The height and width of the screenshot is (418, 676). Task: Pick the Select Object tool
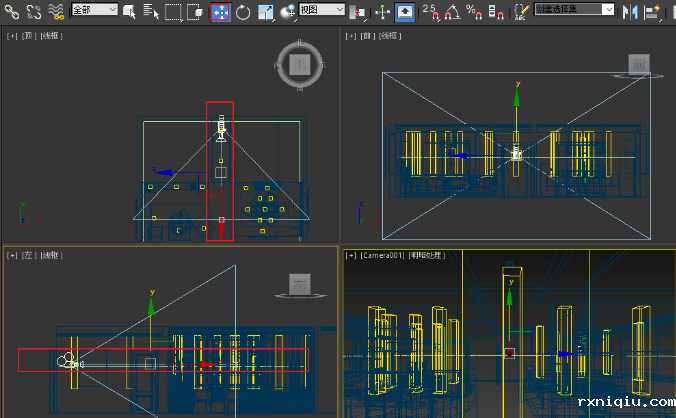pos(129,12)
